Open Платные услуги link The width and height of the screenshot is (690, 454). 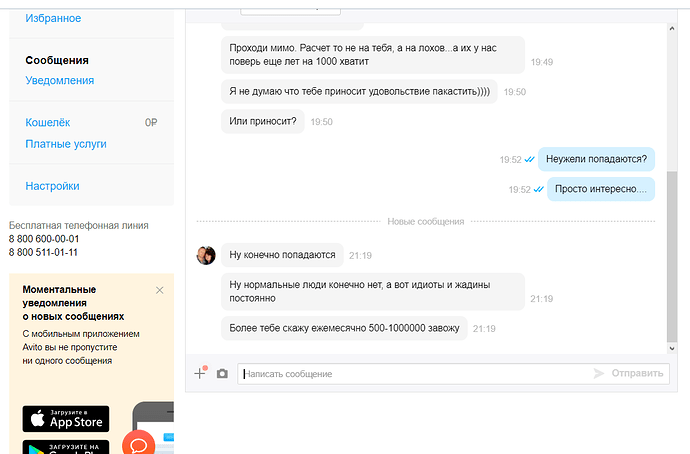pyautogui.click(x=66, y=143)
